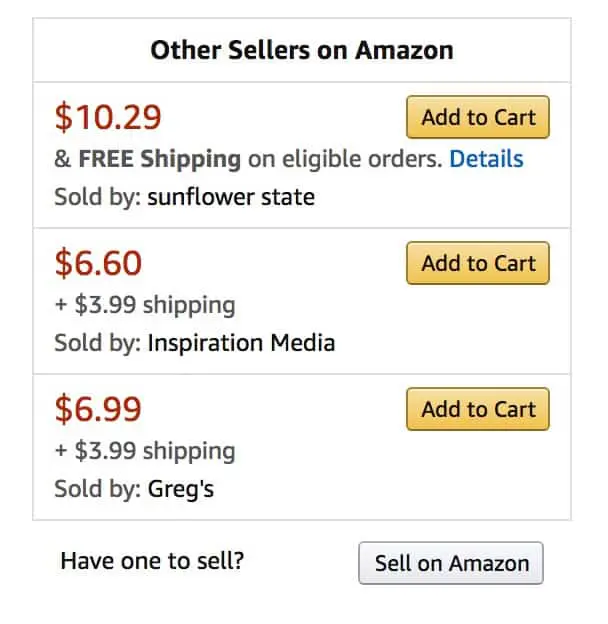Select the seller name Greg's
This screenshot has width=608, height=624.
pos(181,489)
